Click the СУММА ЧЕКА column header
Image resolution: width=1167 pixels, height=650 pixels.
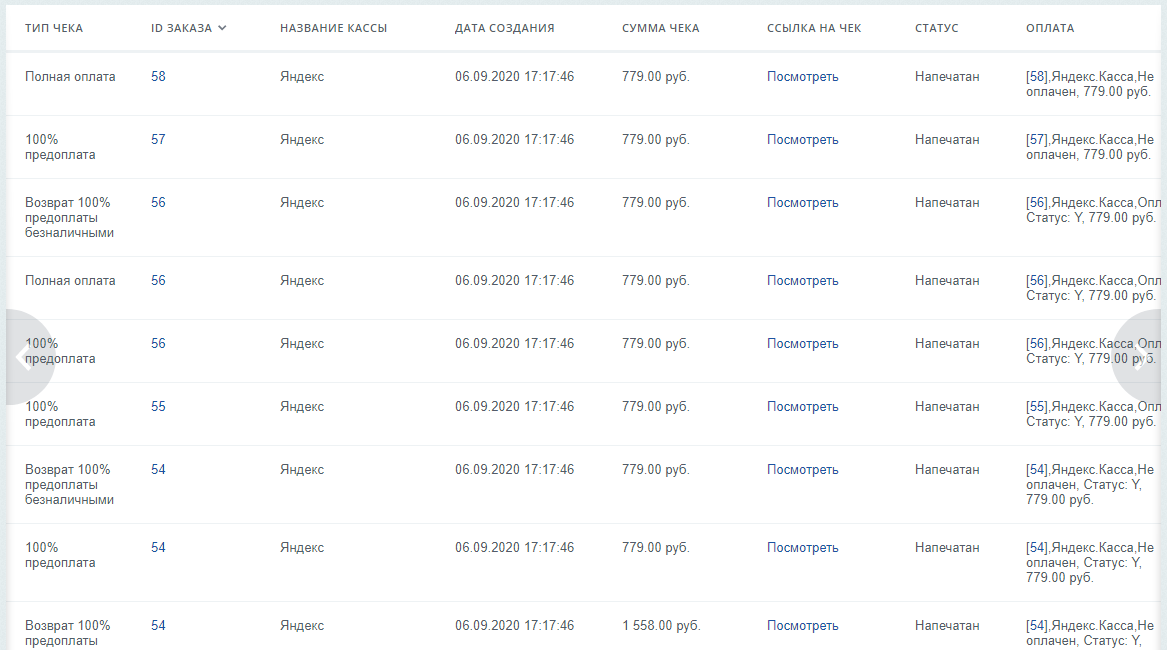coord(660,28)
